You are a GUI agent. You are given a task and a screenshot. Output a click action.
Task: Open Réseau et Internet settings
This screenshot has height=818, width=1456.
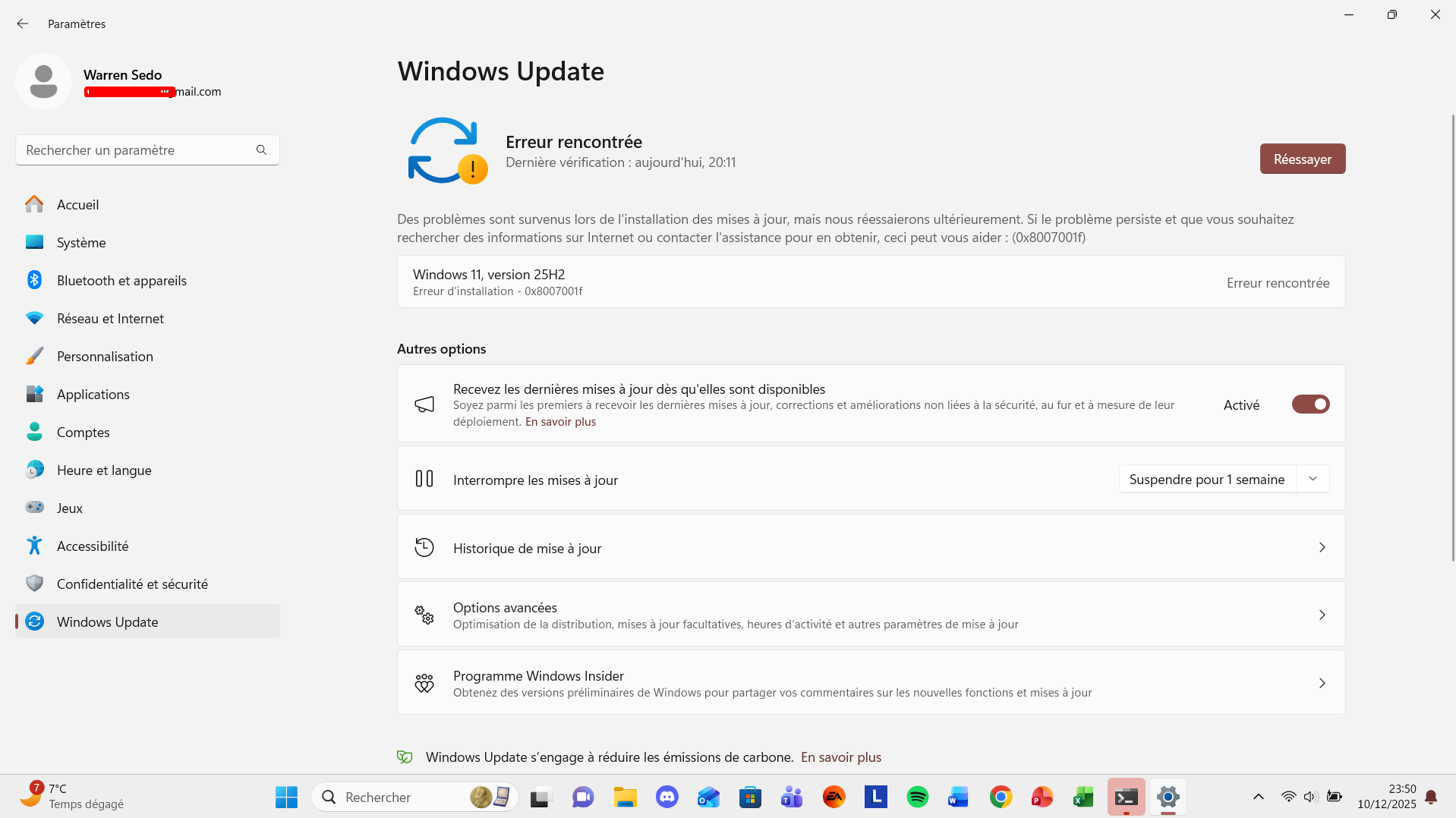click(x=110, y=318)
